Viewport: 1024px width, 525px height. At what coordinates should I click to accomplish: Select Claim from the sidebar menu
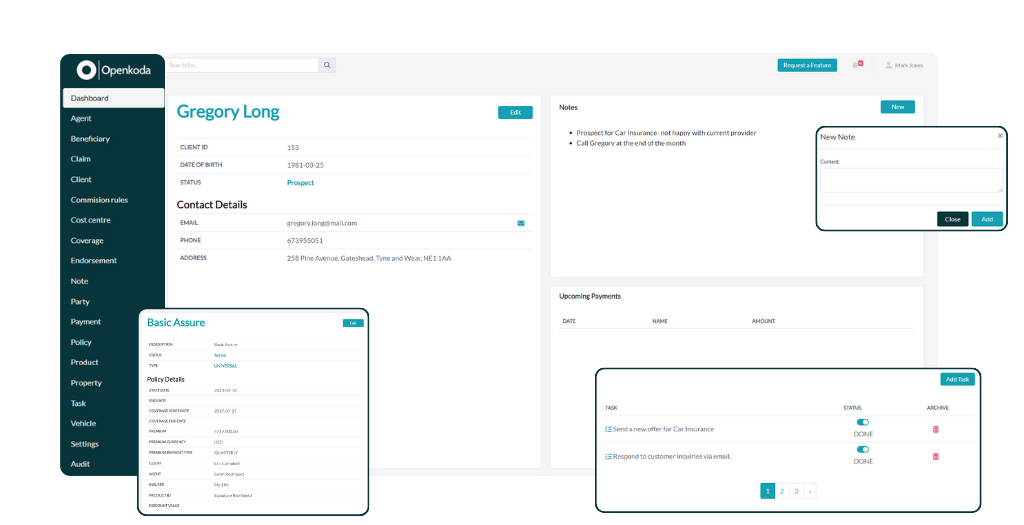click(x=81, y=159)
